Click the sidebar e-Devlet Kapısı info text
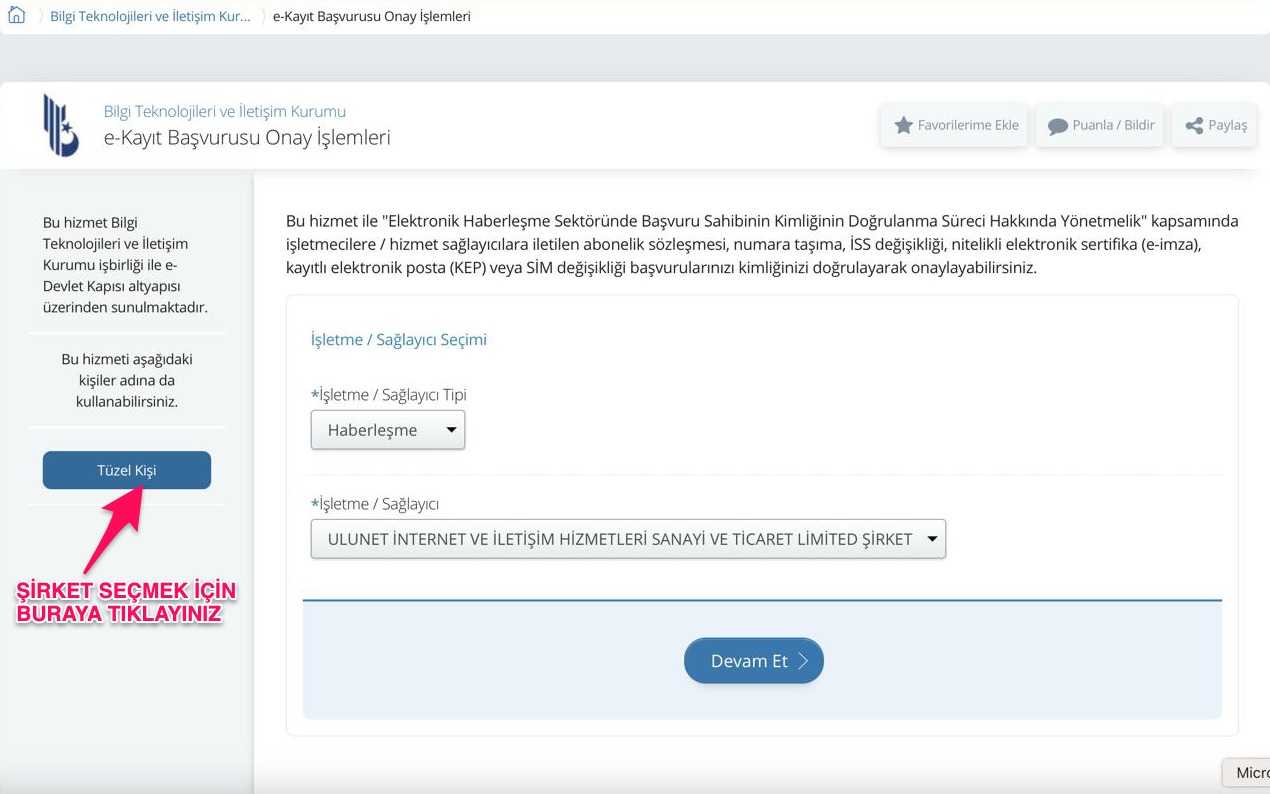The height and width of the screenshot is (794, 1270). pyautogui.click(x=125, y=265)
